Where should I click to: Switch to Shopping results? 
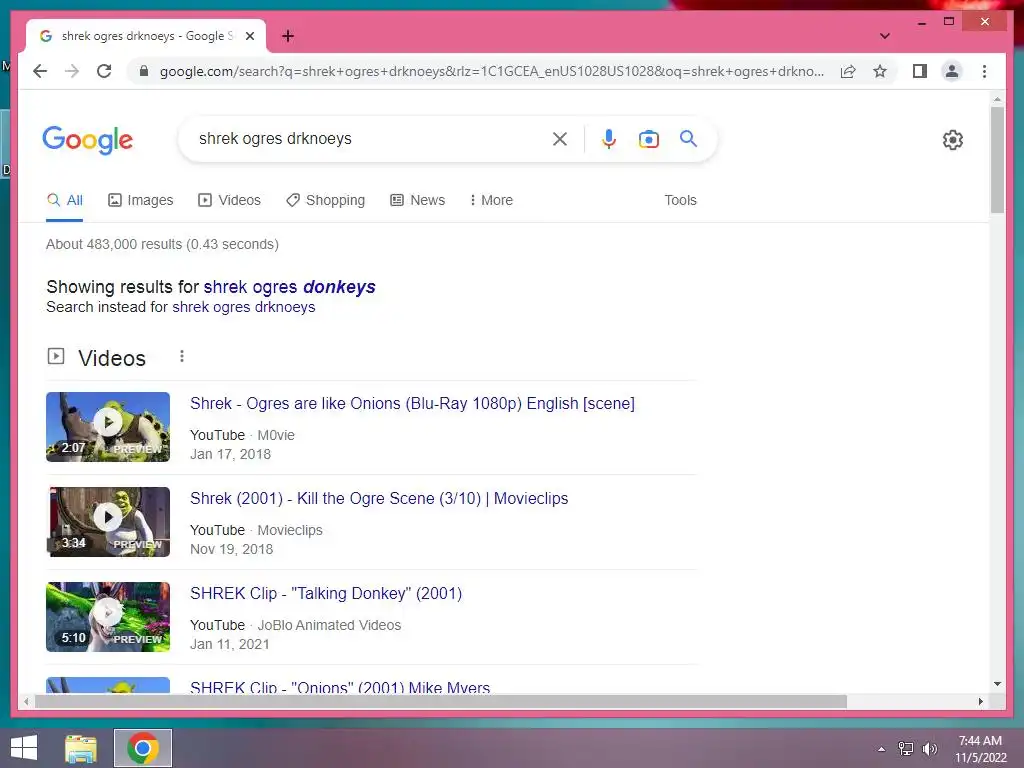[325, 200]
